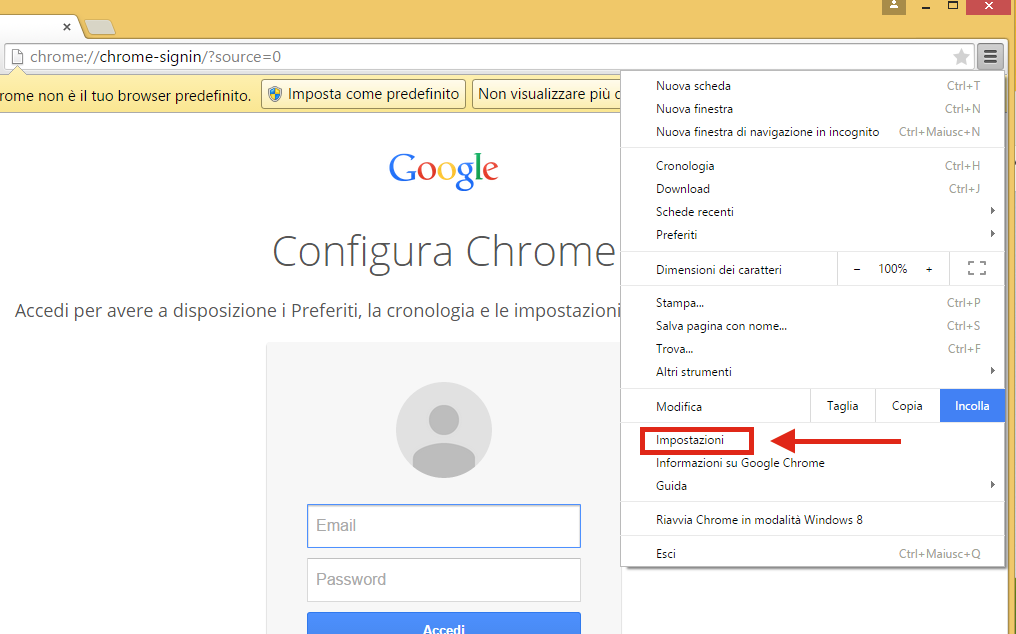The image size is (1016, 634).
Task: Select Trova... menu entry
Action: (x=813, y=349)
